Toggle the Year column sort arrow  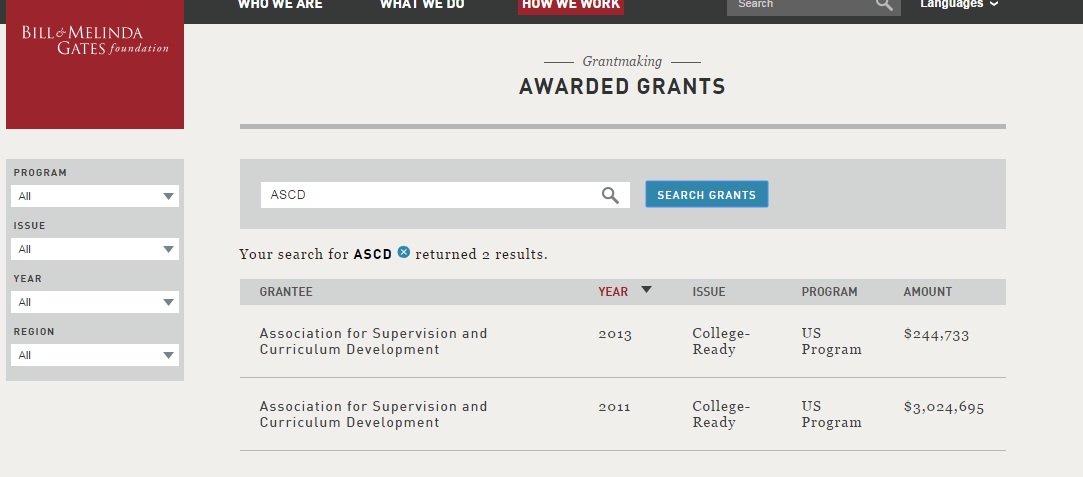click(646, 290)
